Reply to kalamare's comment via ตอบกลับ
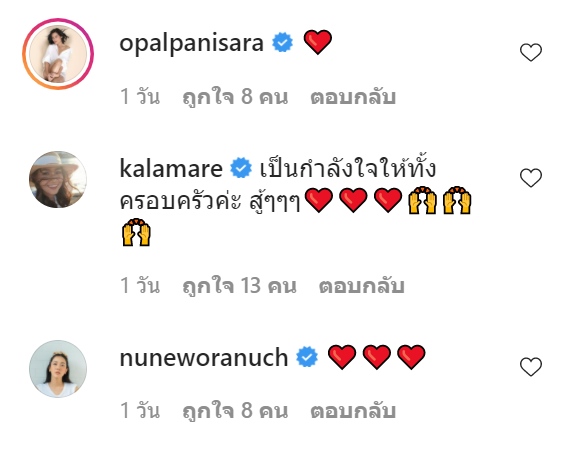 (361, 286)
